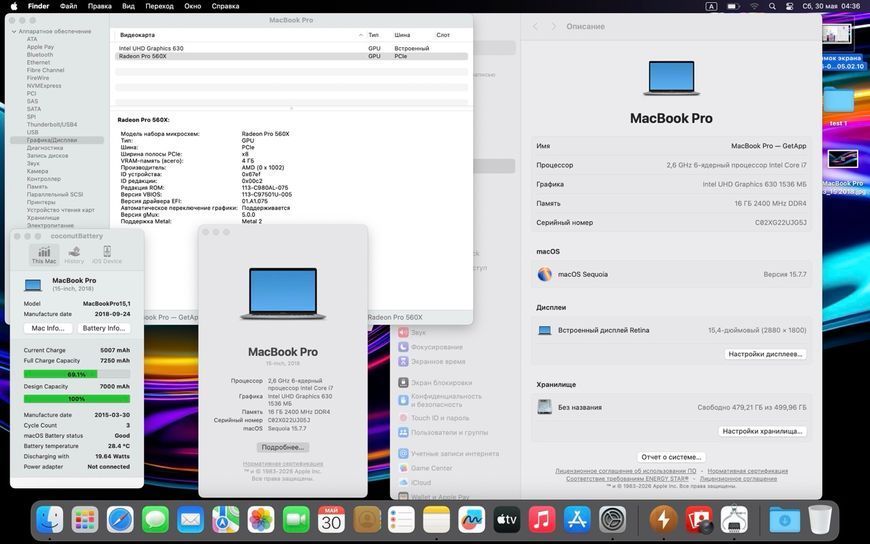Open the Файл menu
Image resolution: width=870 pixels, height=544 pixels.
68,6
